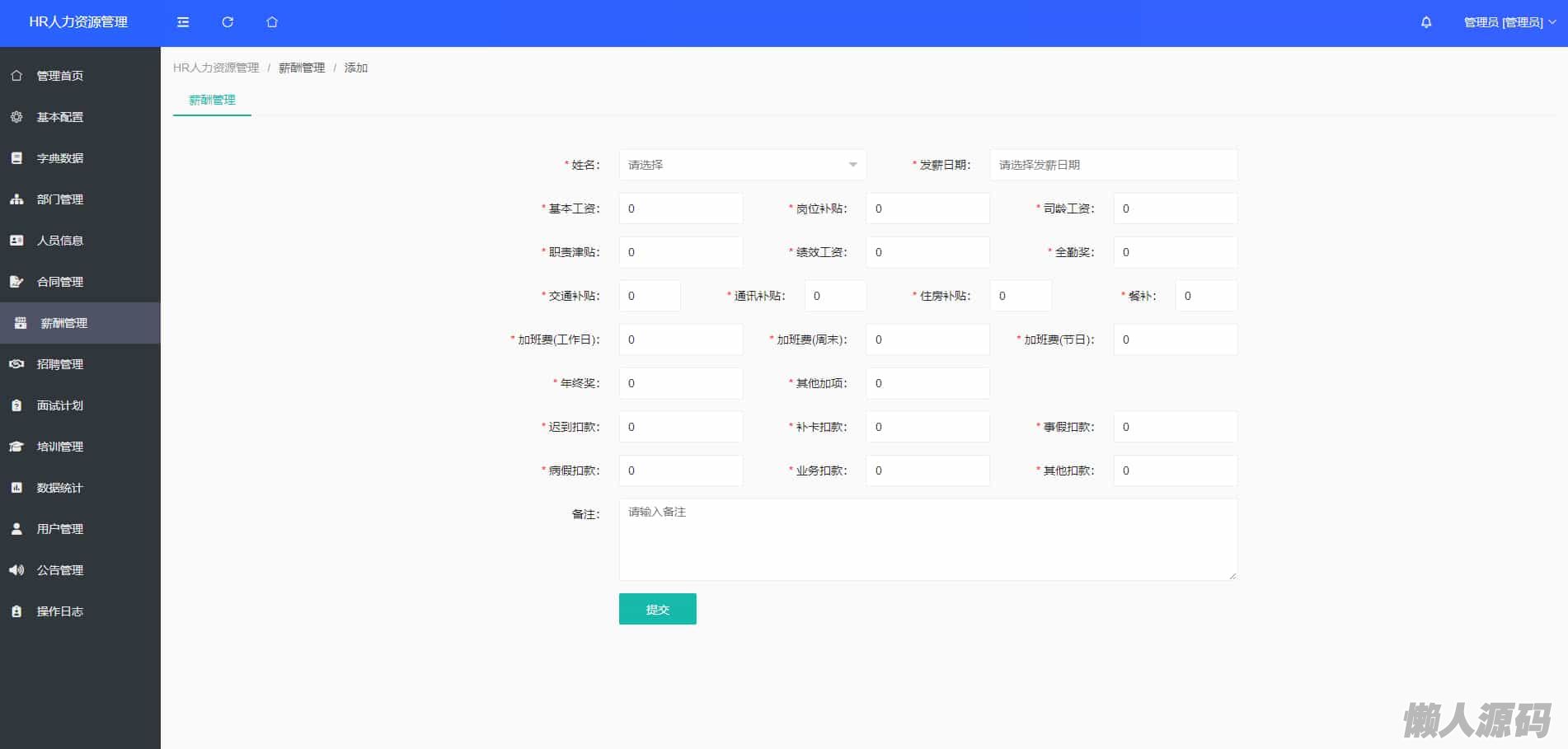This screenshot has height=749, width=1568.
Task: Click the 年终奖 input field
Action: 681,383
